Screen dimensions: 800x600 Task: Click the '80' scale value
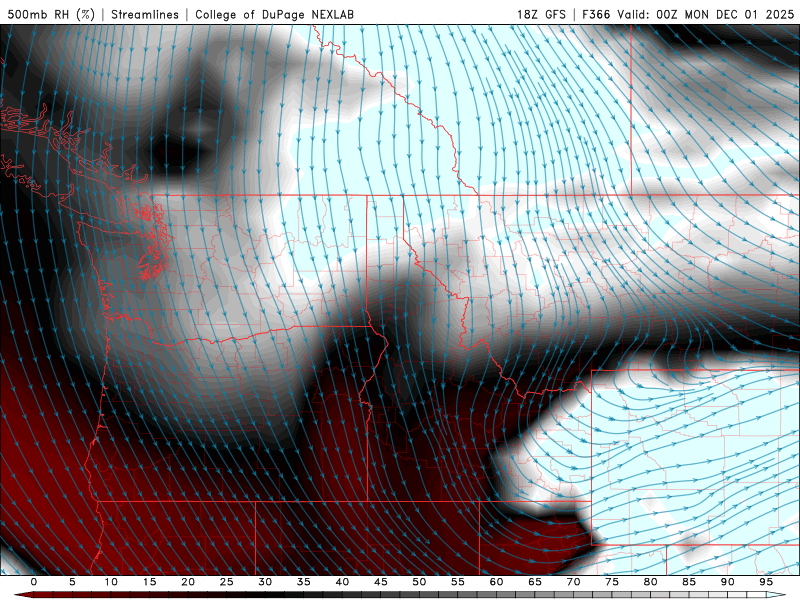651,582
